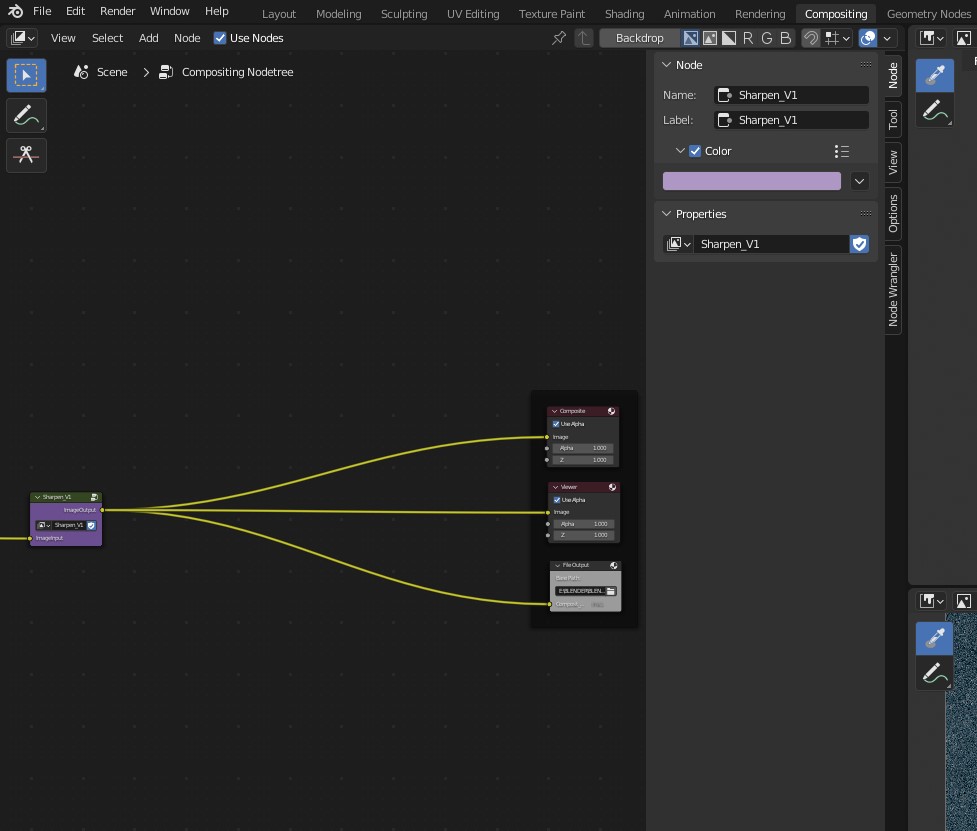Click the Alpha value slider on Composite node

[583, 448]
